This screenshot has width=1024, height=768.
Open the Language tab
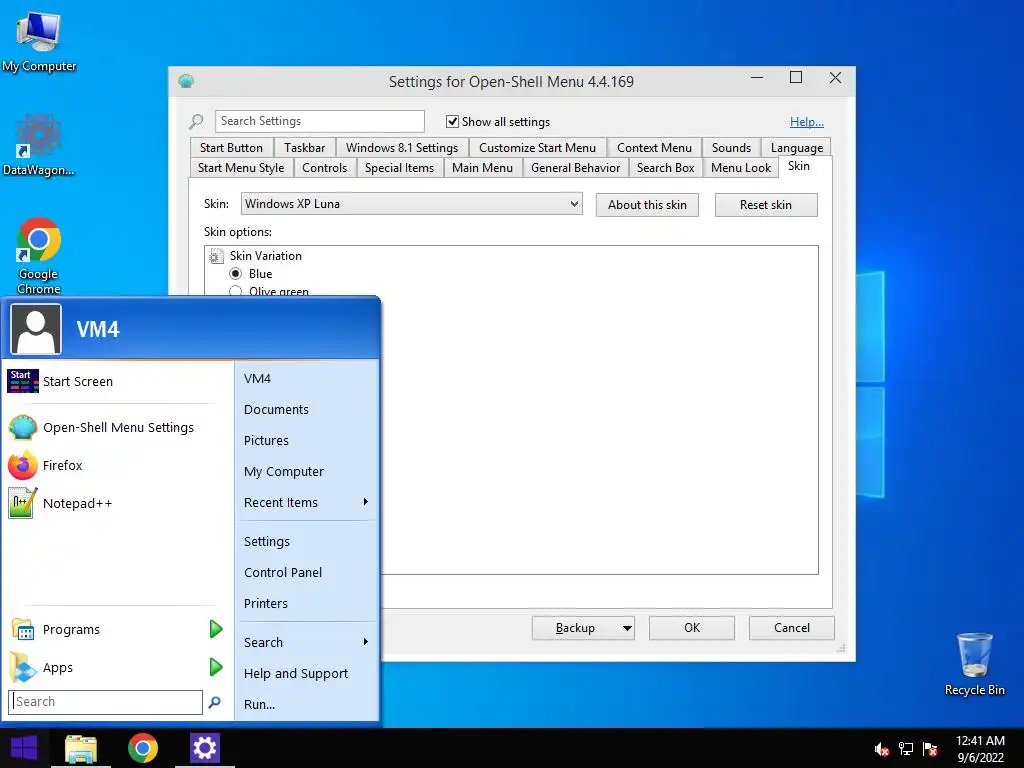point(797,148)
